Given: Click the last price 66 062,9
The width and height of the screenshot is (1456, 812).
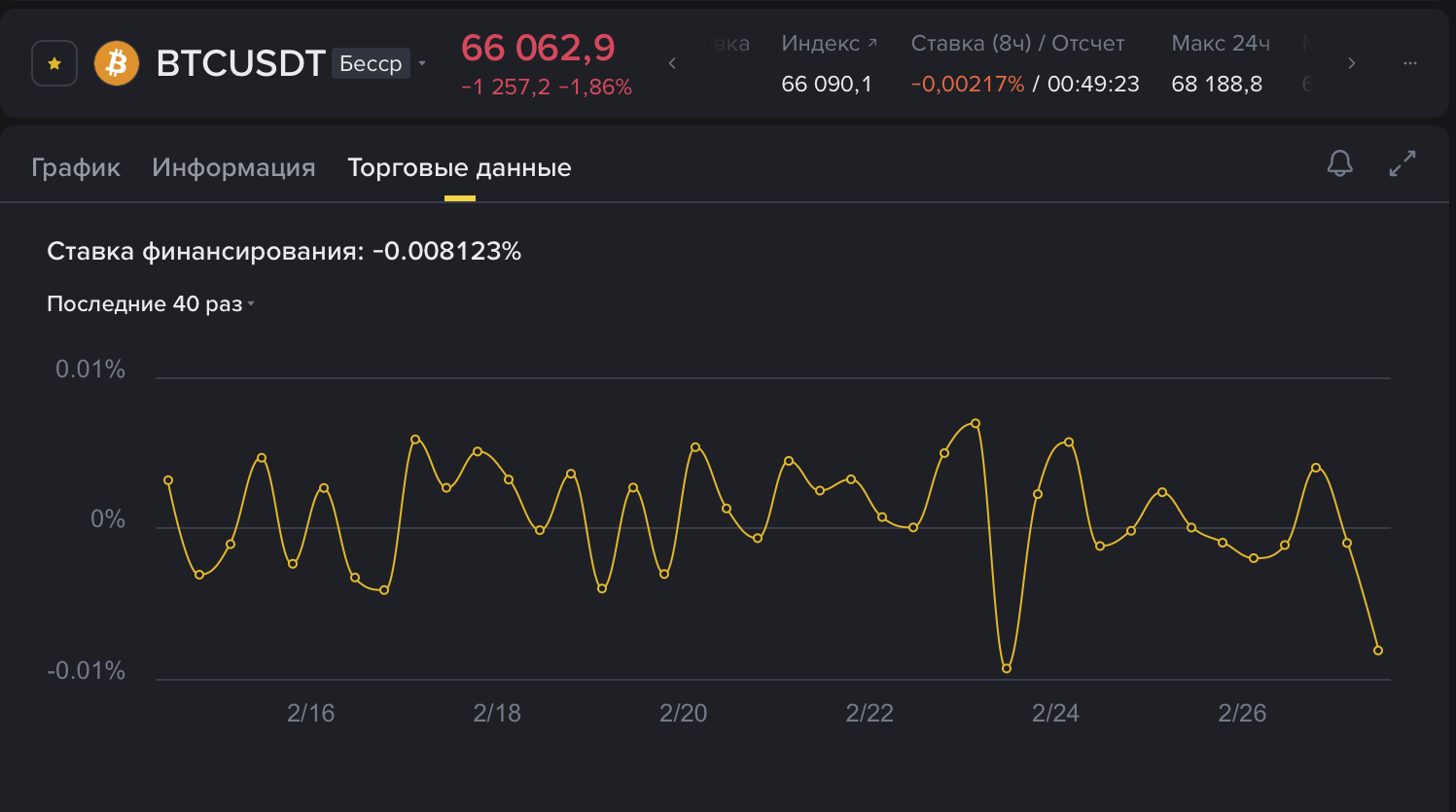Looking at the screenshot, I should click(x=538, y=47).
